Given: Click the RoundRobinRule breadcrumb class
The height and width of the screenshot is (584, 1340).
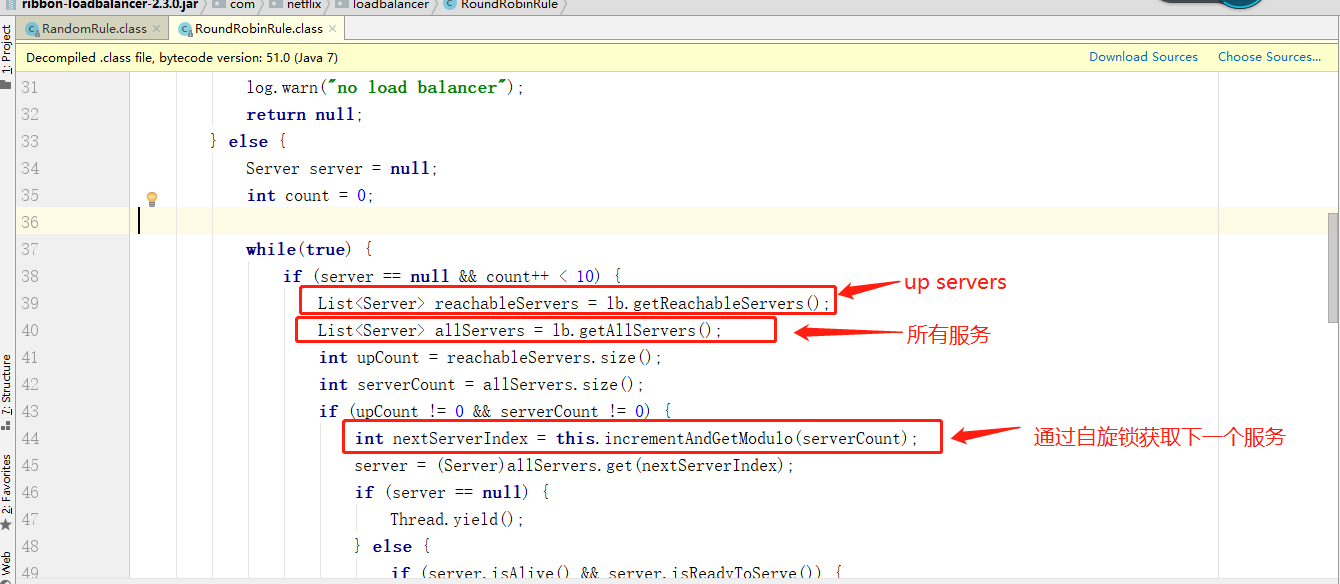Looking at the screenshot, I should (x=501, y=5).
